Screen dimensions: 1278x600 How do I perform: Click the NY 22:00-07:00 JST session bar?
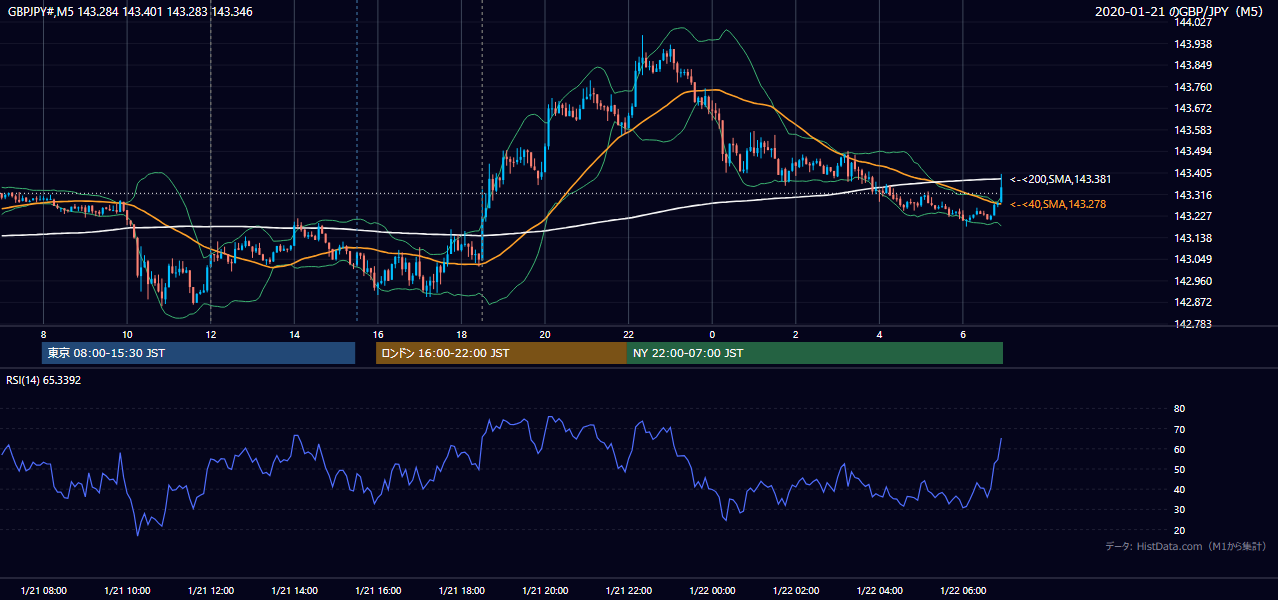pyautogui.click(x=814, y=353)
